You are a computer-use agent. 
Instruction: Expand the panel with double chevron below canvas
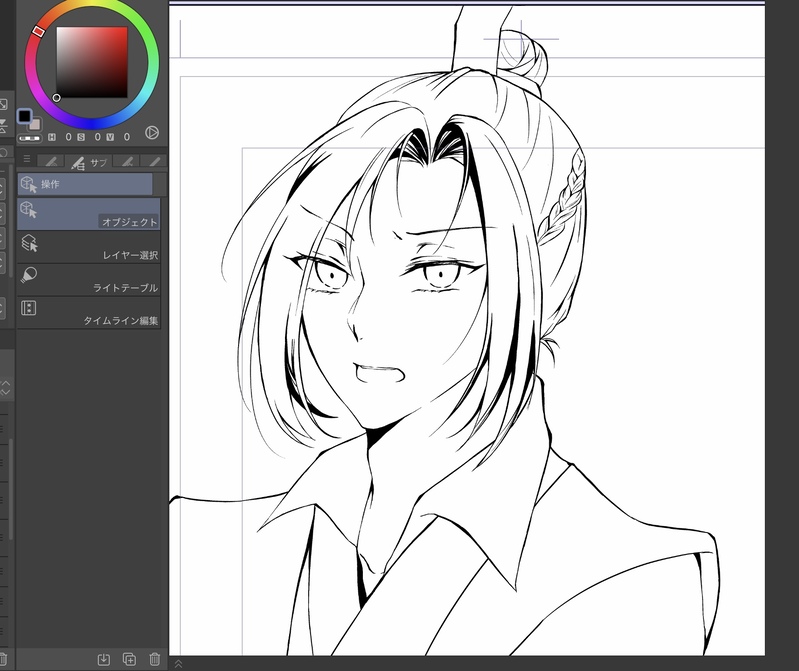(178, 663)
